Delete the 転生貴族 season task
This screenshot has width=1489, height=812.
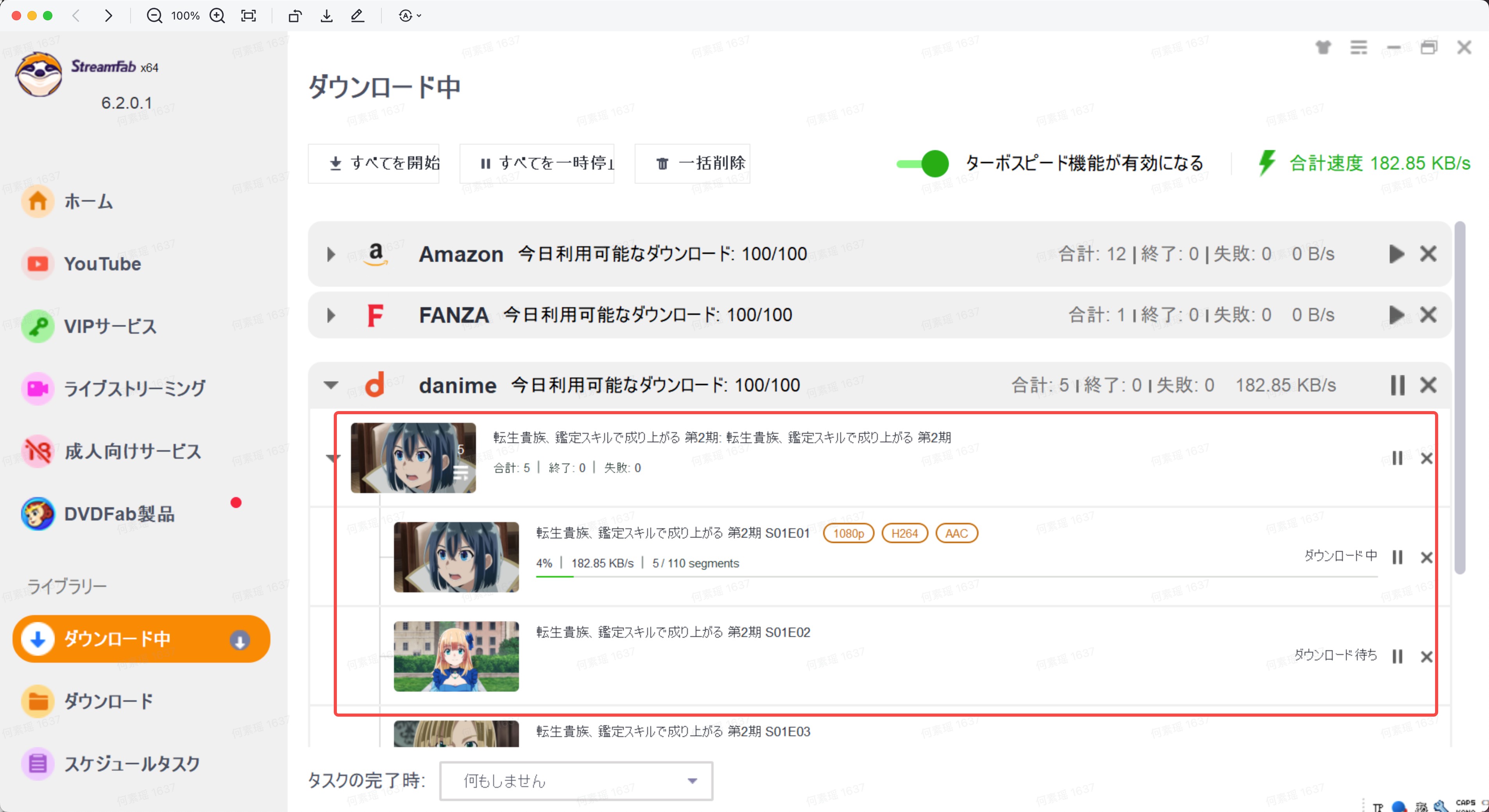pos(1426,458)
